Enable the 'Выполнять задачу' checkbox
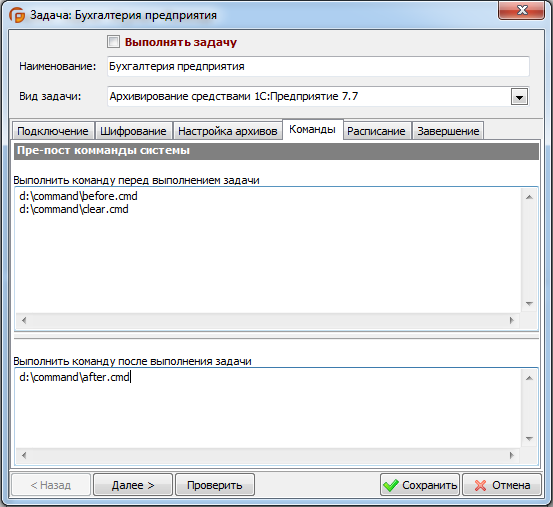 coord(114,42)
